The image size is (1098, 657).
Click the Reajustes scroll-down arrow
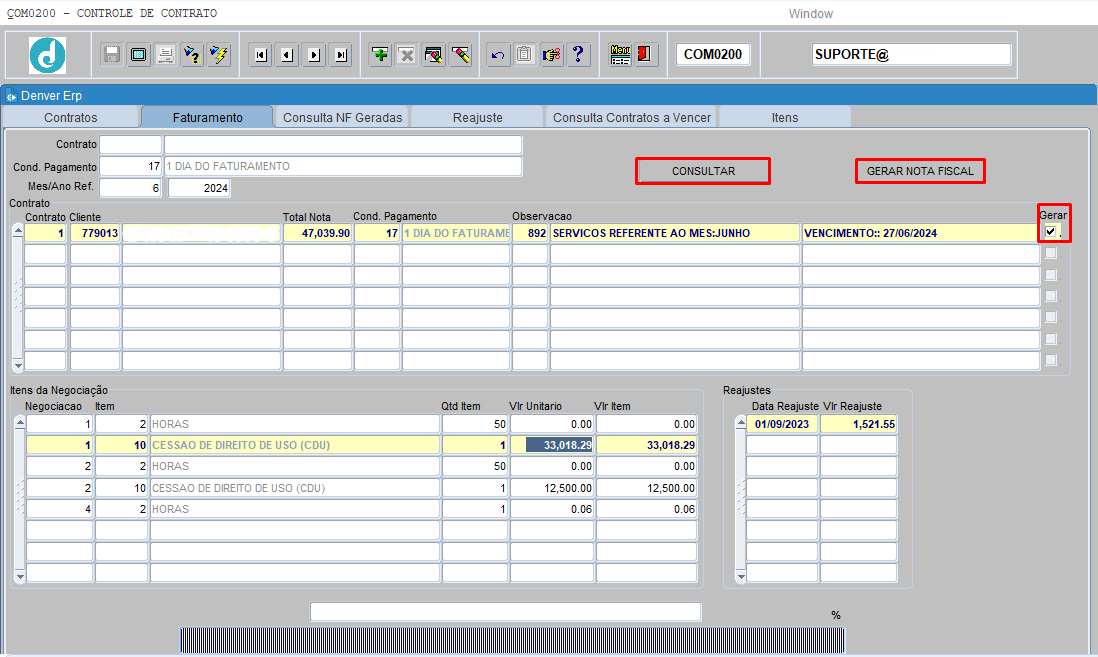pyautogui.click(x=740, y=576)
